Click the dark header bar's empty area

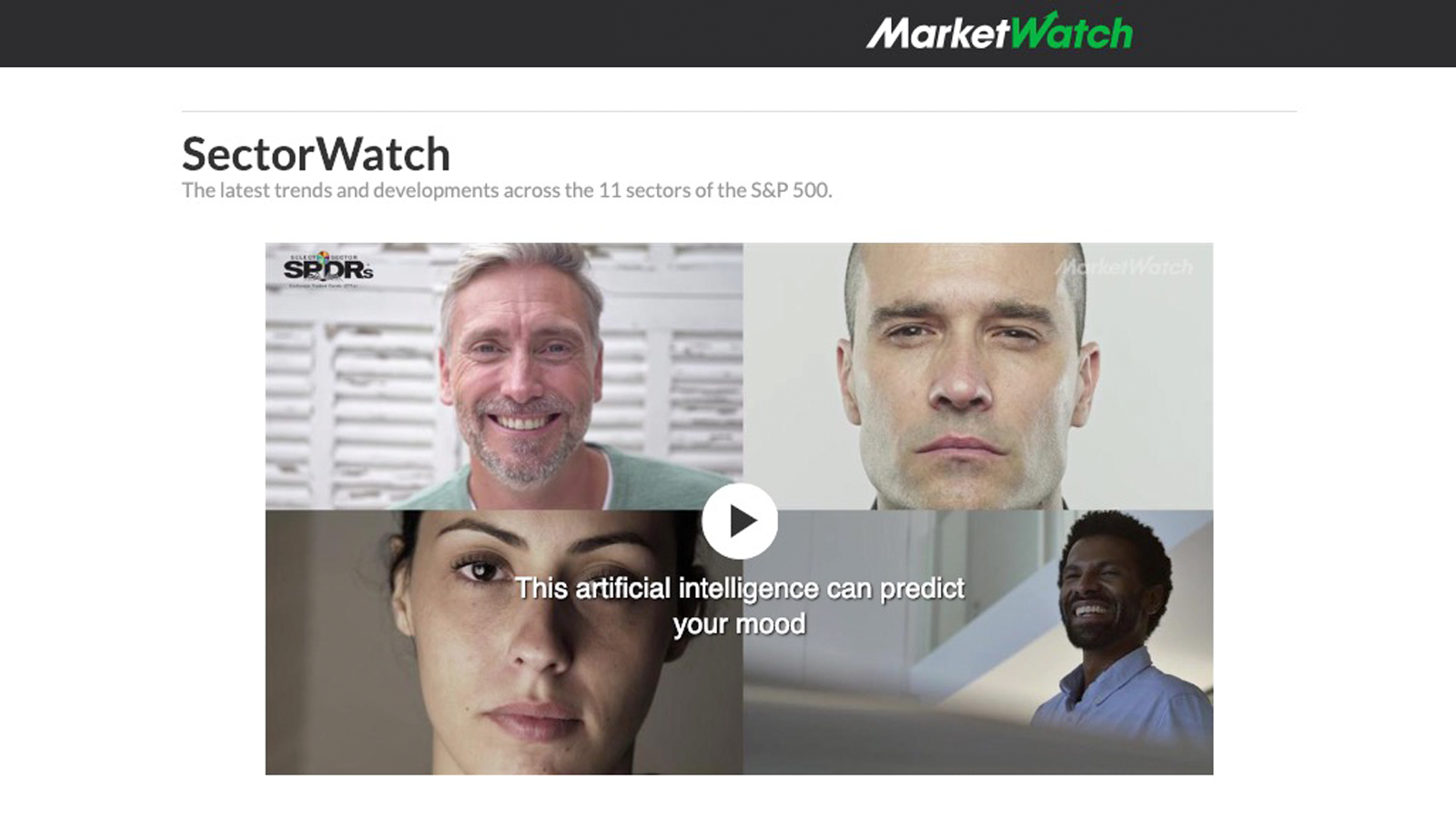[409, 33]
